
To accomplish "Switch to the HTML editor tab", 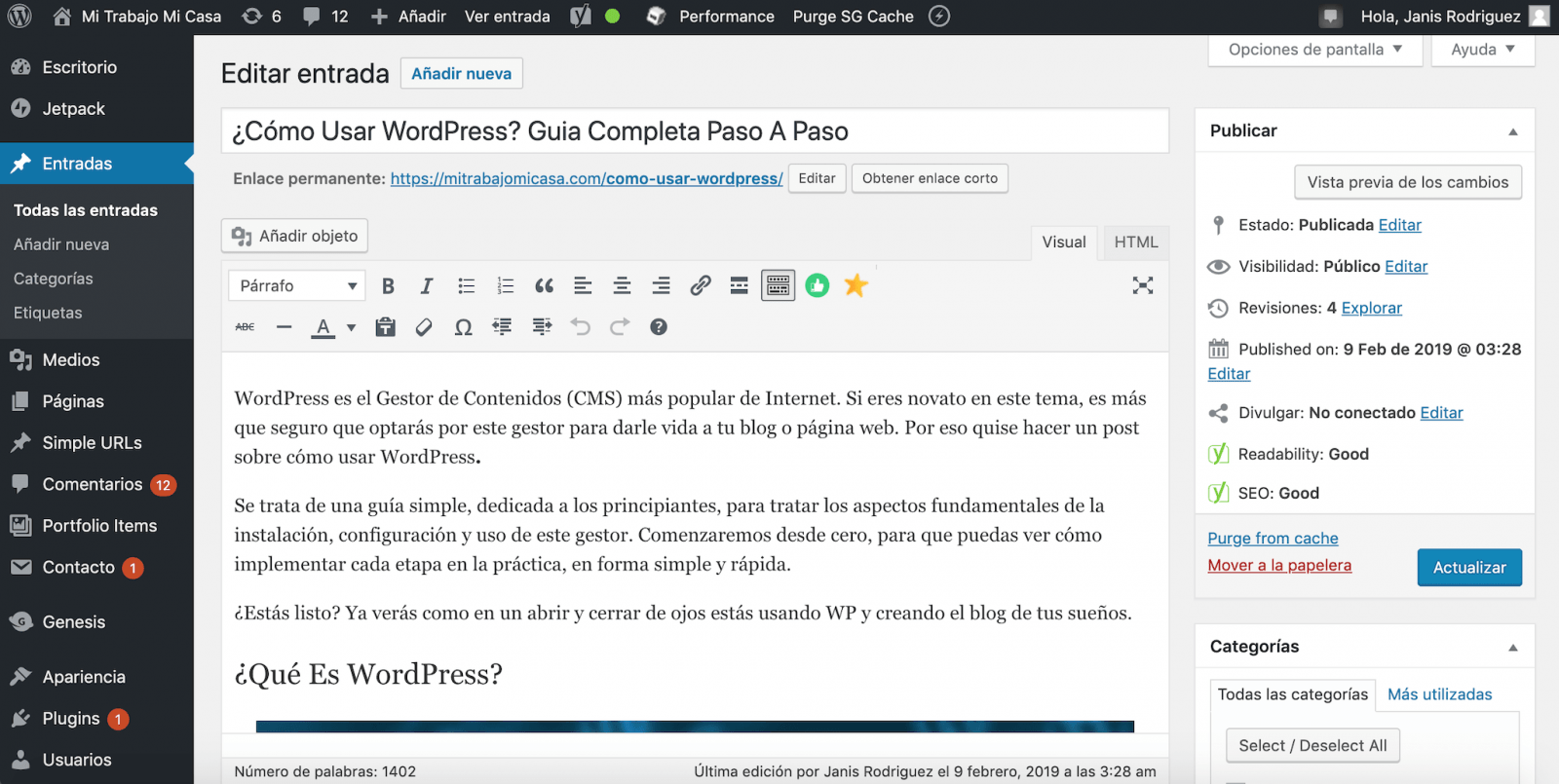I will click(x=1136, y=243).
